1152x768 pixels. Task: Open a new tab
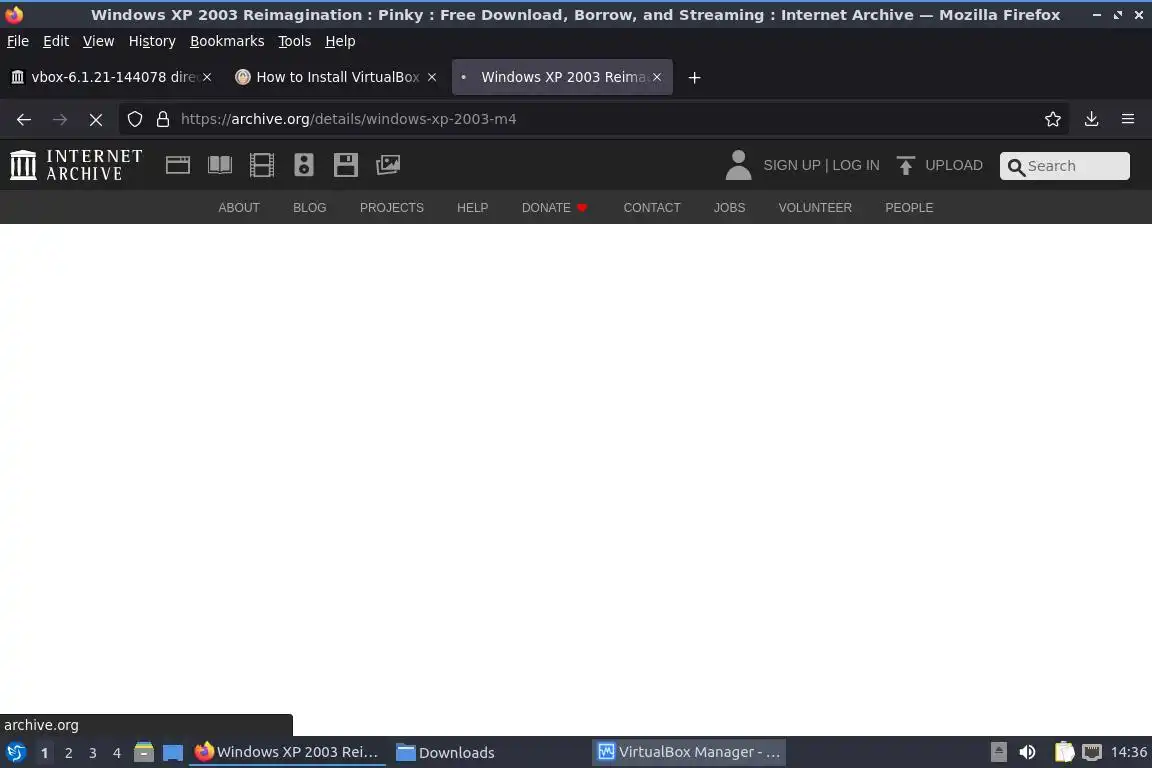pos(694,77)
